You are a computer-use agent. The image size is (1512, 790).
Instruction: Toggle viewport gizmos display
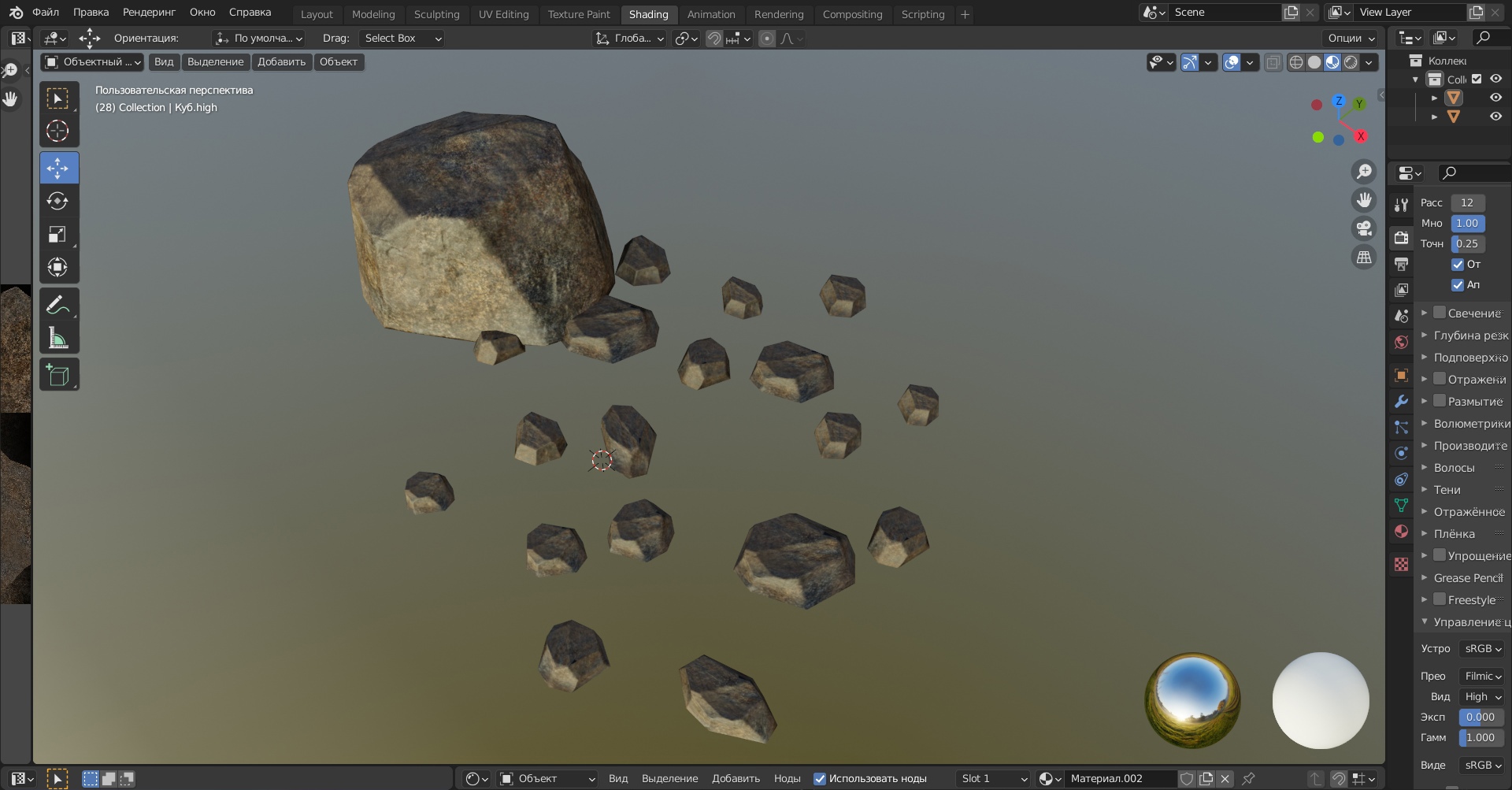1190,62
